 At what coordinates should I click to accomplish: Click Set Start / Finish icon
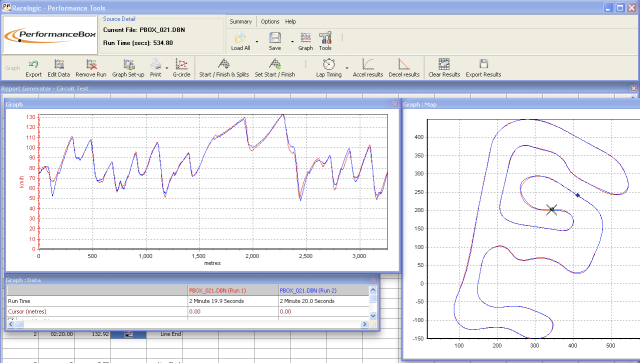pyautogui.click(x=275, y=64)
